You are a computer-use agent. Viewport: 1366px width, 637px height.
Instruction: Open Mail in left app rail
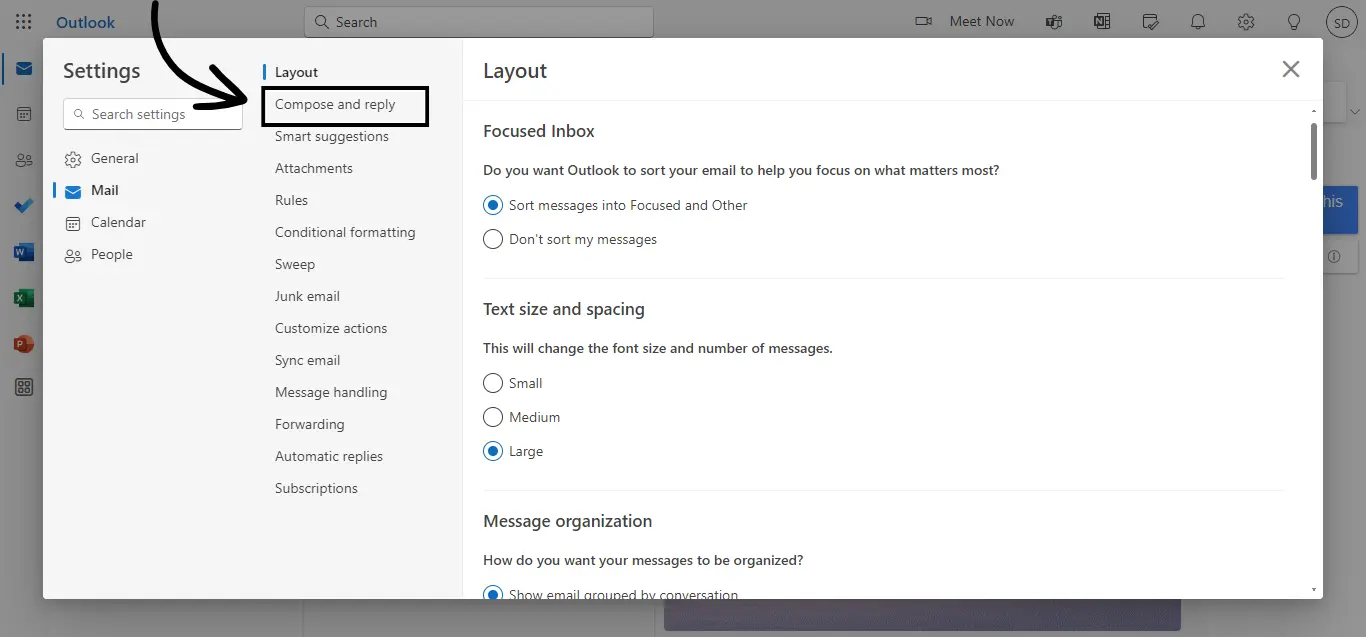coord(23,69)
